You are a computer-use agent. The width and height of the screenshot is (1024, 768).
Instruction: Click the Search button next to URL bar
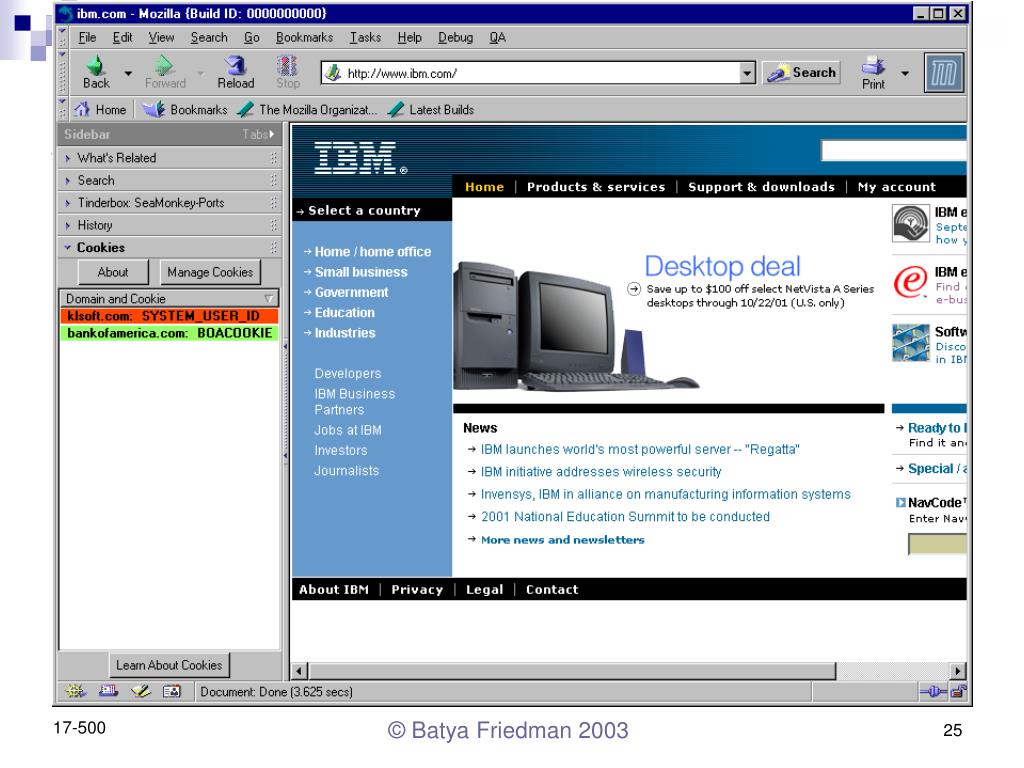tap(801, 72)
